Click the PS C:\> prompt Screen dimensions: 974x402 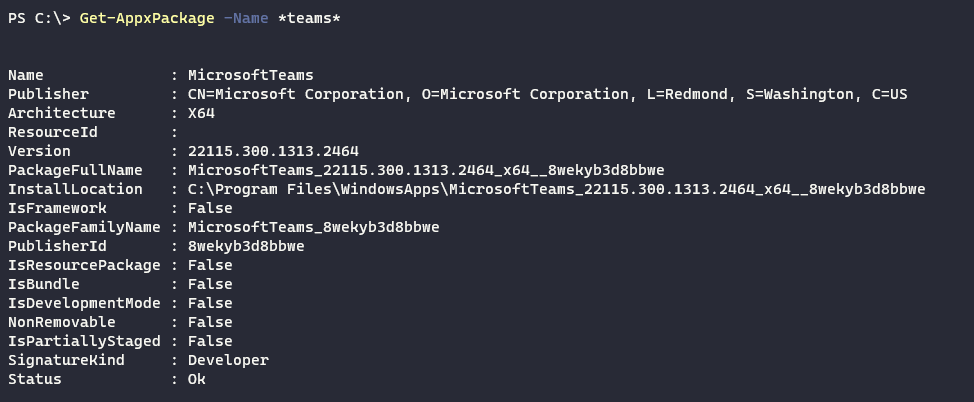point(39,19)
